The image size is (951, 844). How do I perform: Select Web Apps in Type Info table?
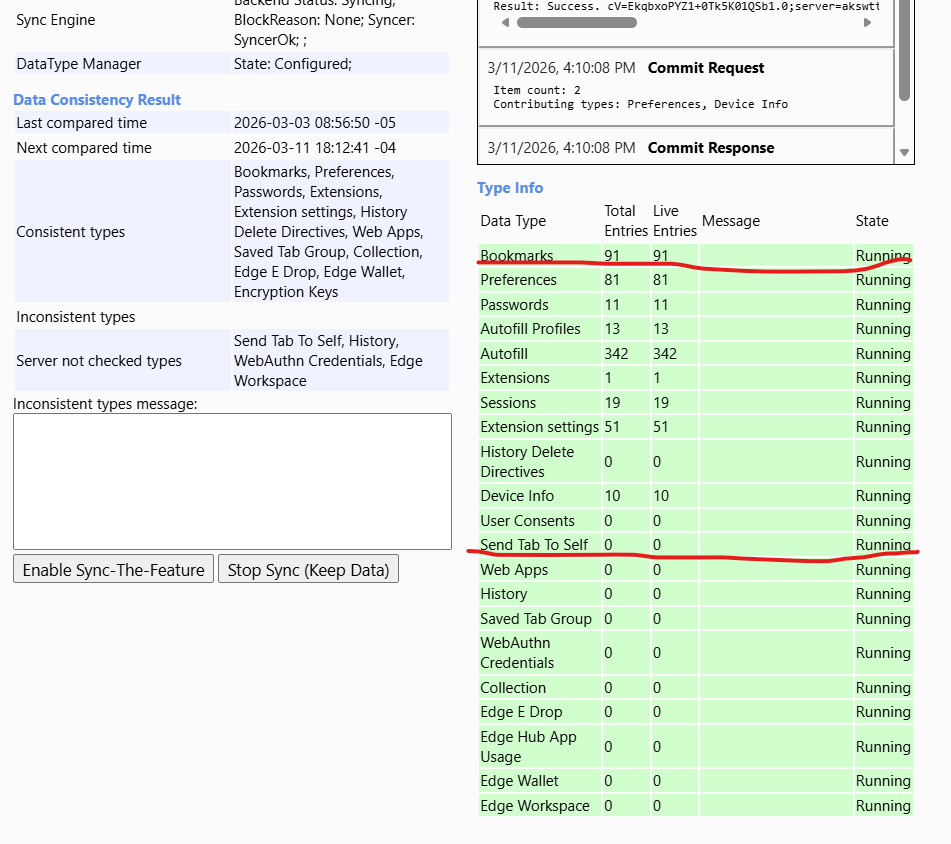tap(514, 570)
